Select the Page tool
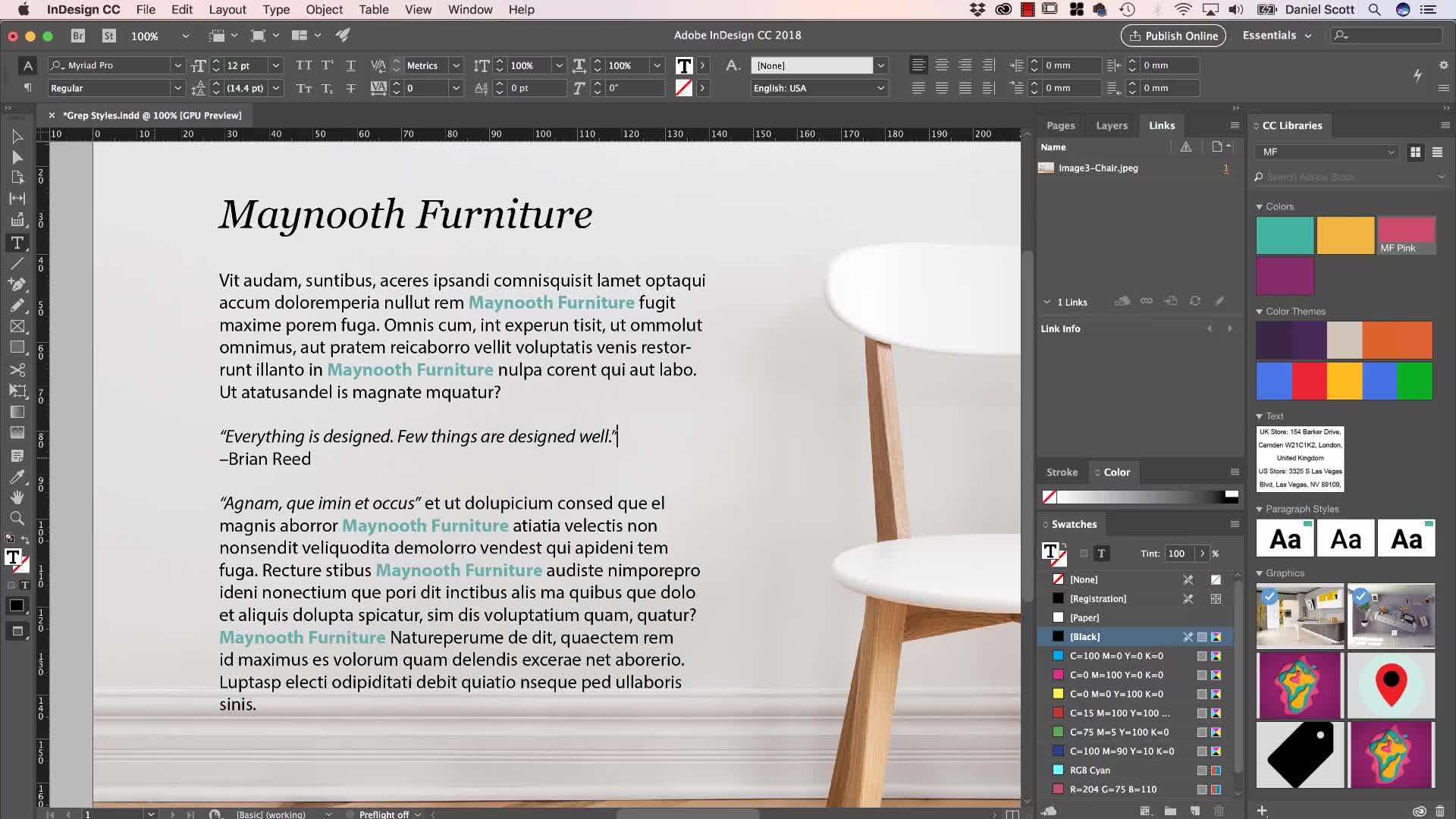The image size is (1456, 819). coord(17,177)
